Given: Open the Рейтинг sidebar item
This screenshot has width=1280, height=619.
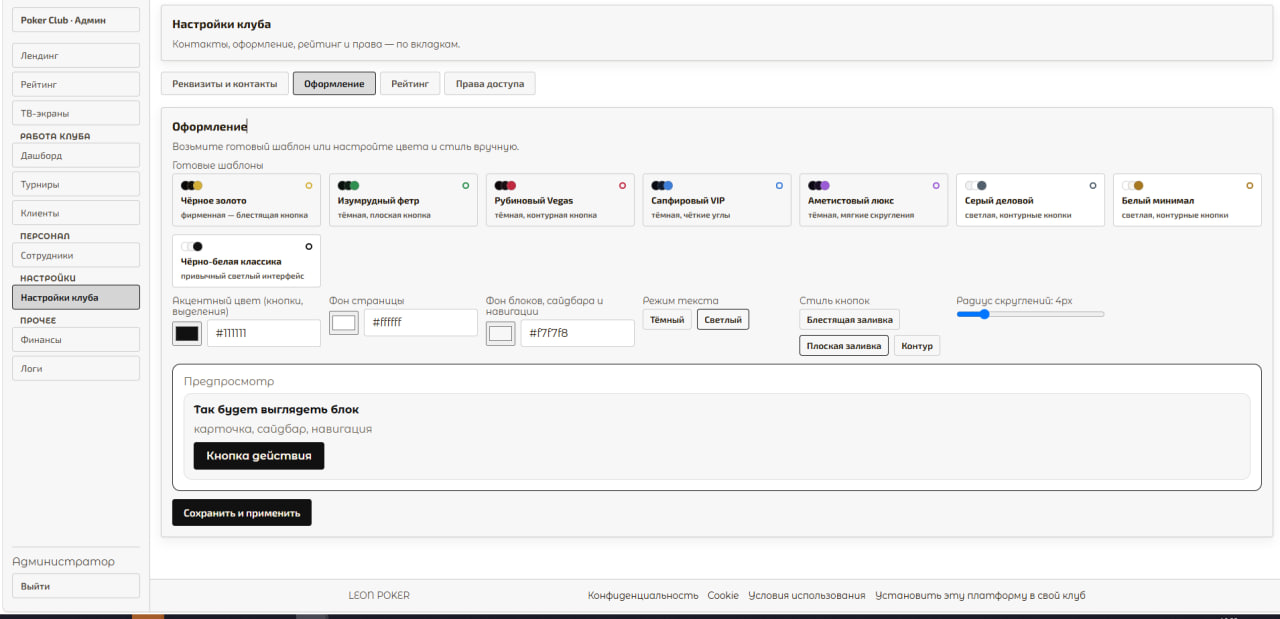Looking at the screenshot, I should [76, 85].
